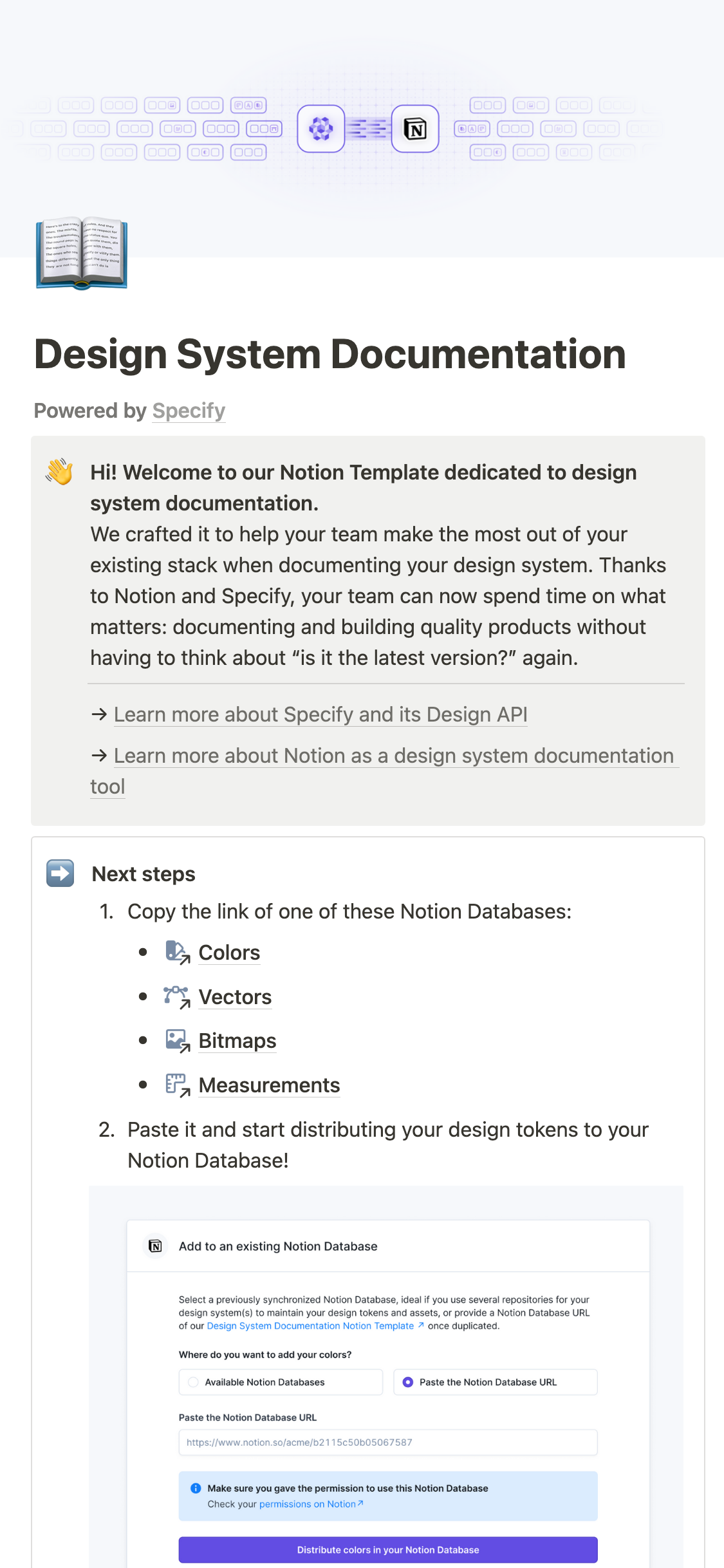Click the open book page icon
Screen dimensions: 724x1568
[x=82, y=254]
